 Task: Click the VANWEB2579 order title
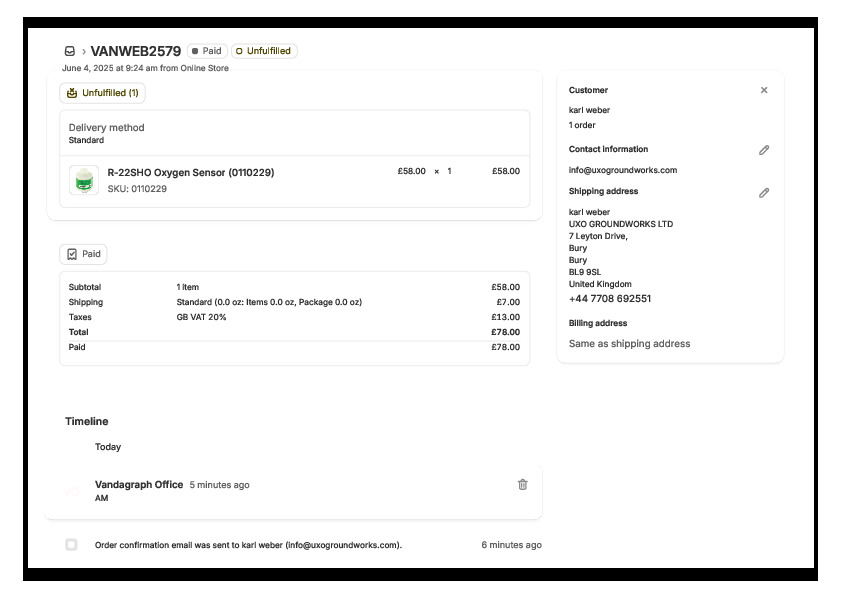[x=135, y=51]
